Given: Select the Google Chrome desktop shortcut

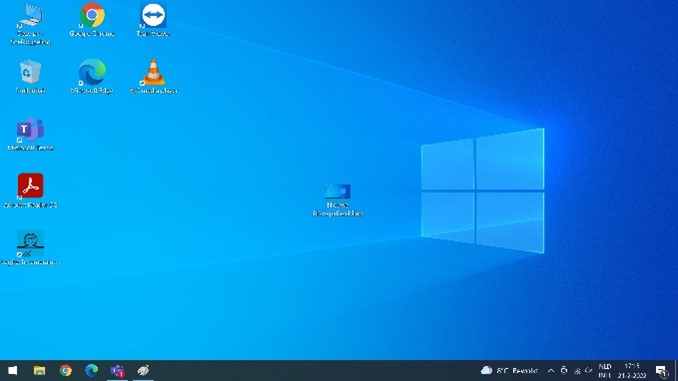Looking at the screenshot, I should click(x=92, y=19).
